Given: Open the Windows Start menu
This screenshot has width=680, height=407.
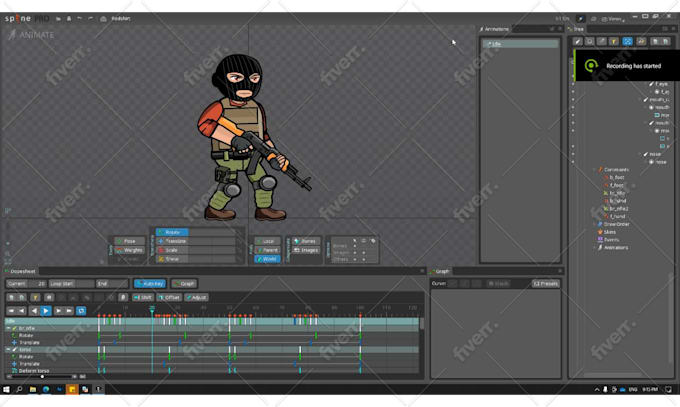Looking at the screenshot, I should (x=6, y=389).
